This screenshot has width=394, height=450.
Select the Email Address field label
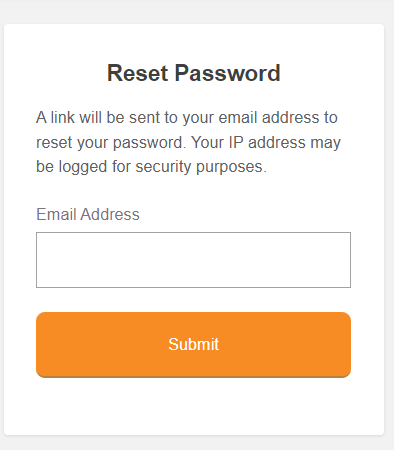(88, 214)
